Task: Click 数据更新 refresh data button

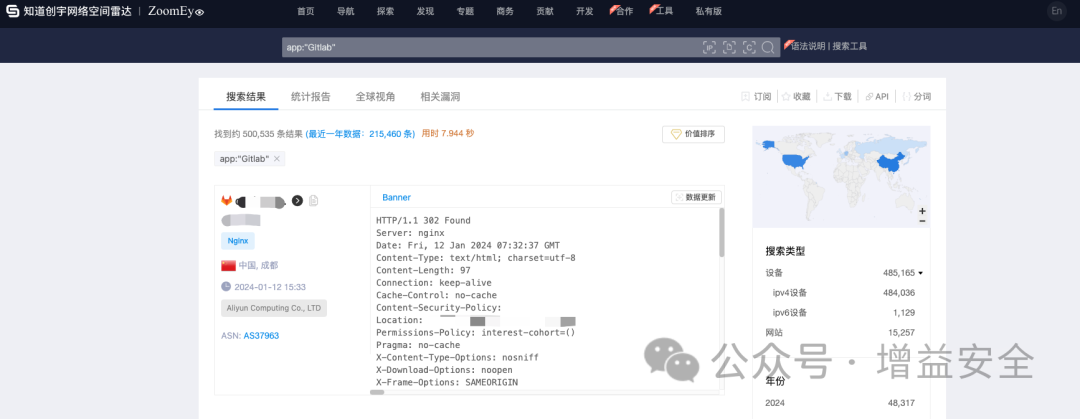Action: point(696,197)
